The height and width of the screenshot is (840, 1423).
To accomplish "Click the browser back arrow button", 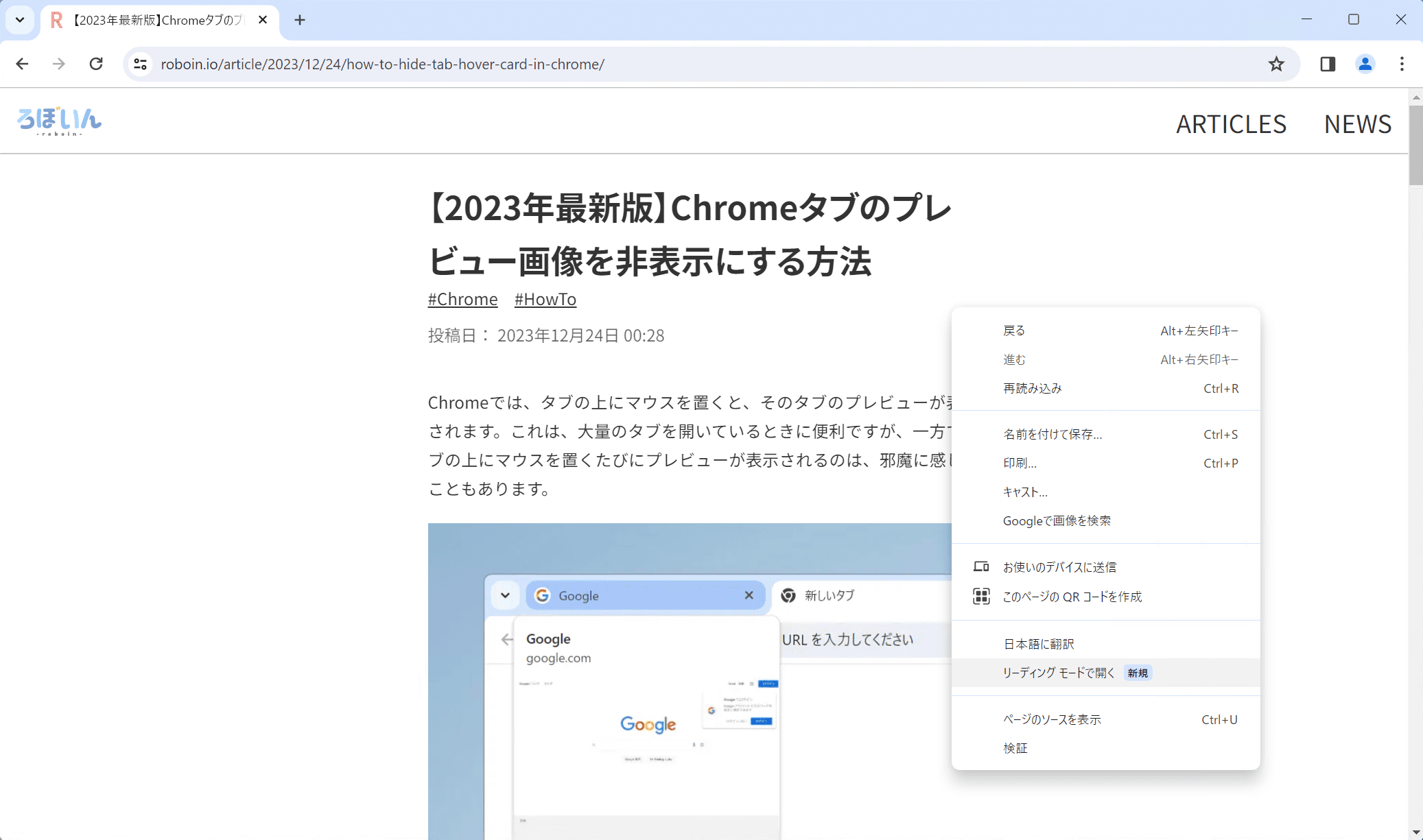I will (x=22, y=64).
